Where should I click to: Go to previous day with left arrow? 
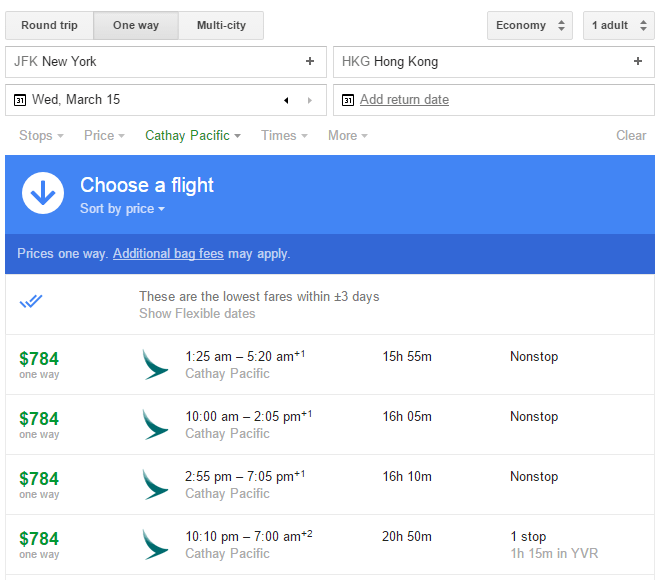286,100
